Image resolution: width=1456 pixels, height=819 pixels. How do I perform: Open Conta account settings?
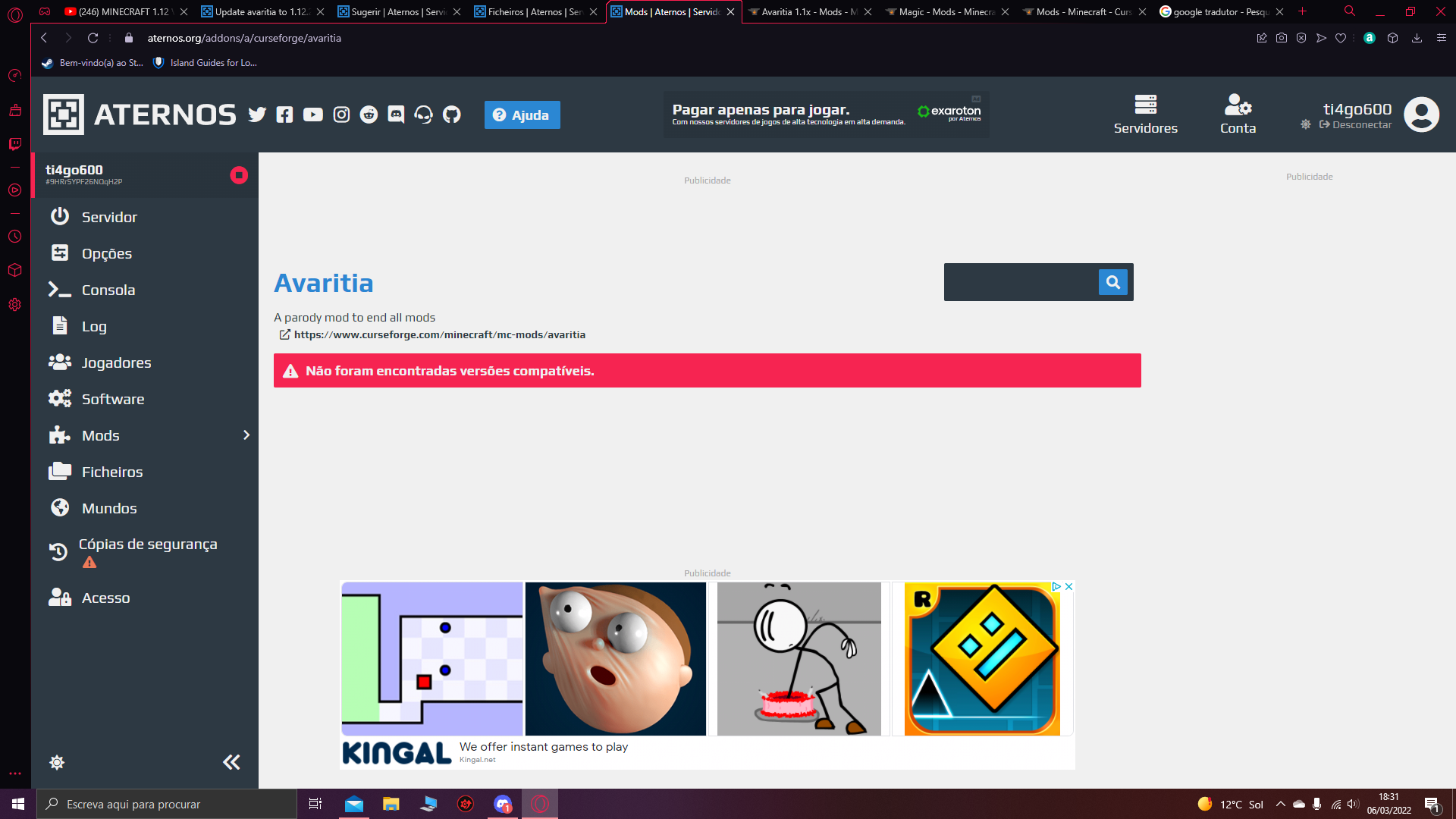[1238, 115]
